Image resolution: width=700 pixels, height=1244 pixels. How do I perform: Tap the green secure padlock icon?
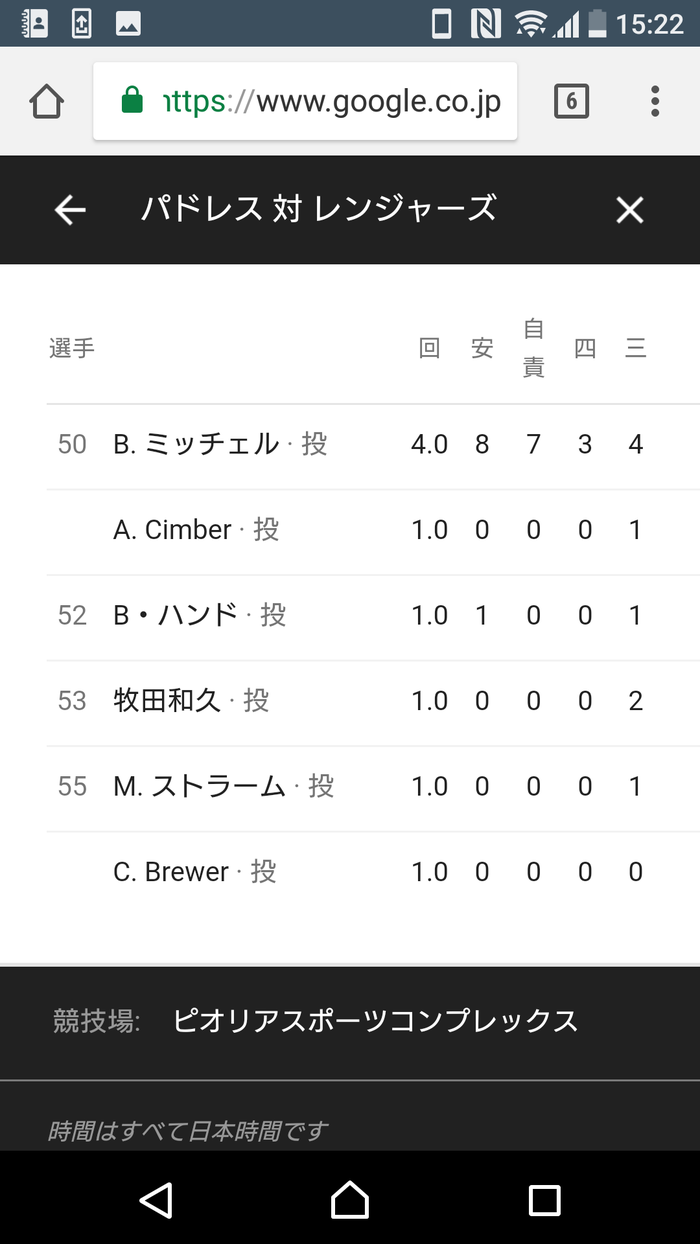click(x=132, y=101)
